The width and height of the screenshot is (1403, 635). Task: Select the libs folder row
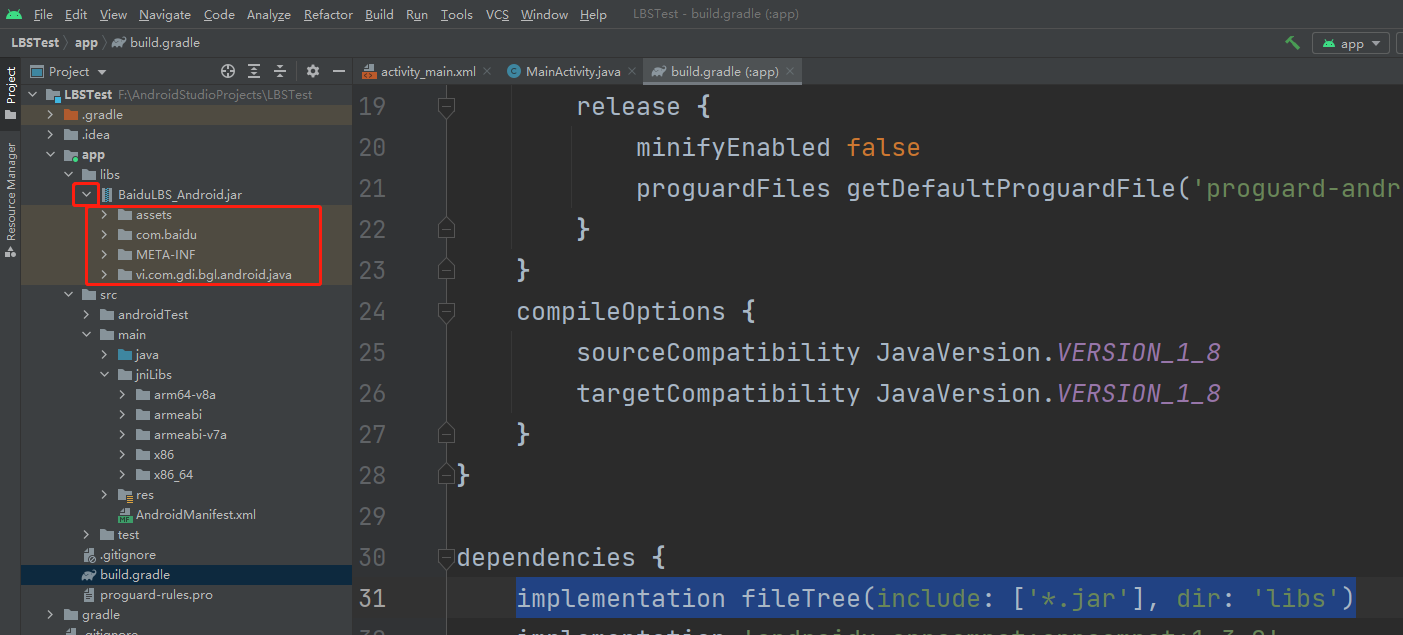point(109,174)
